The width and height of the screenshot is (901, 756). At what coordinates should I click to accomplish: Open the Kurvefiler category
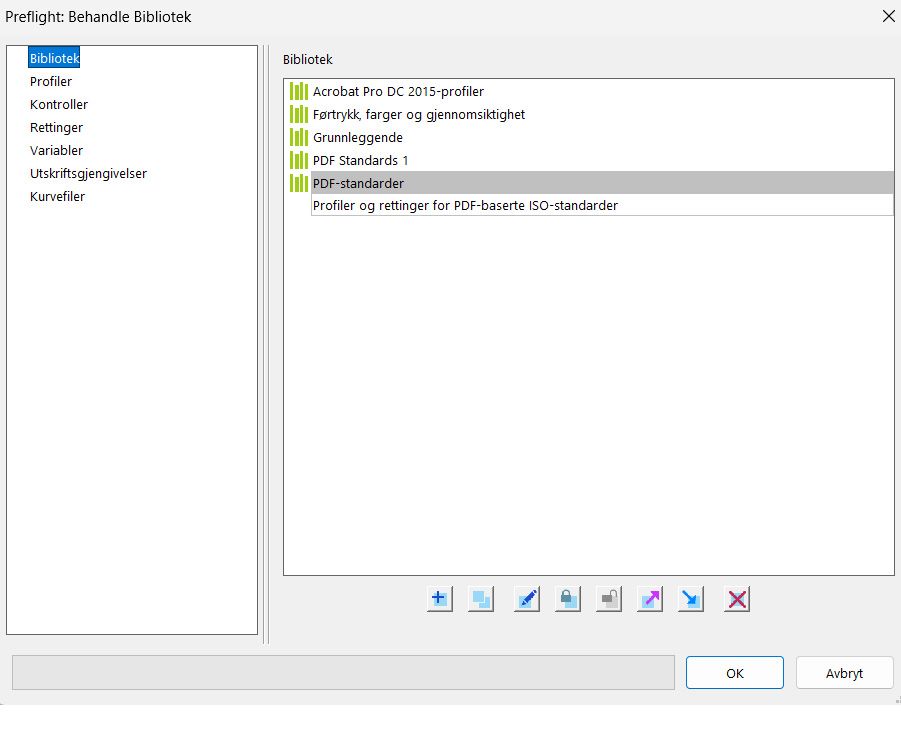click(57, 196)
